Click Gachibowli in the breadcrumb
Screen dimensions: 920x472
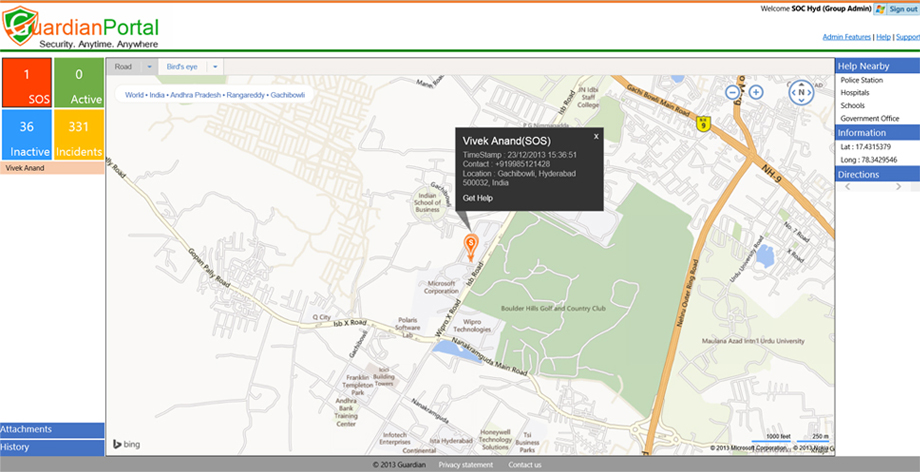point(288,95)
